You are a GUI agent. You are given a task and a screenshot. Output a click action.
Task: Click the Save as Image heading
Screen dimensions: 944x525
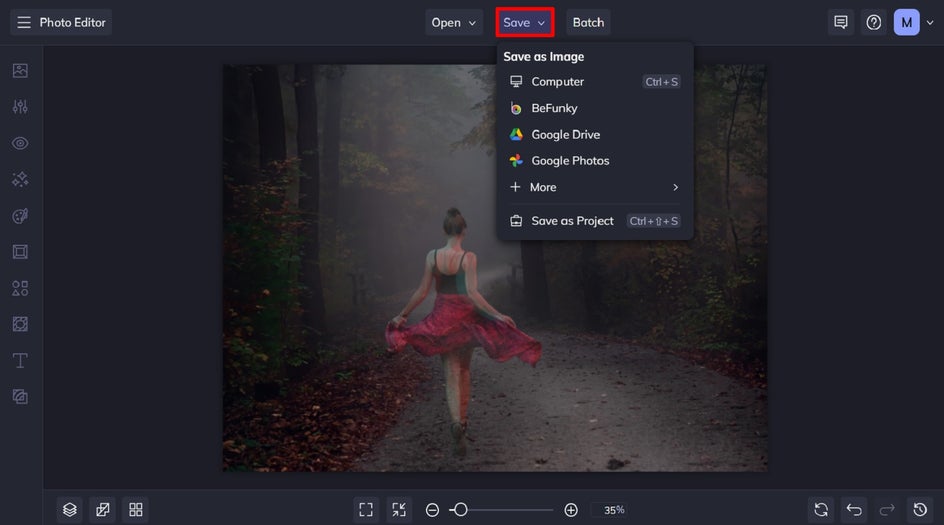[x=544, y=57]
